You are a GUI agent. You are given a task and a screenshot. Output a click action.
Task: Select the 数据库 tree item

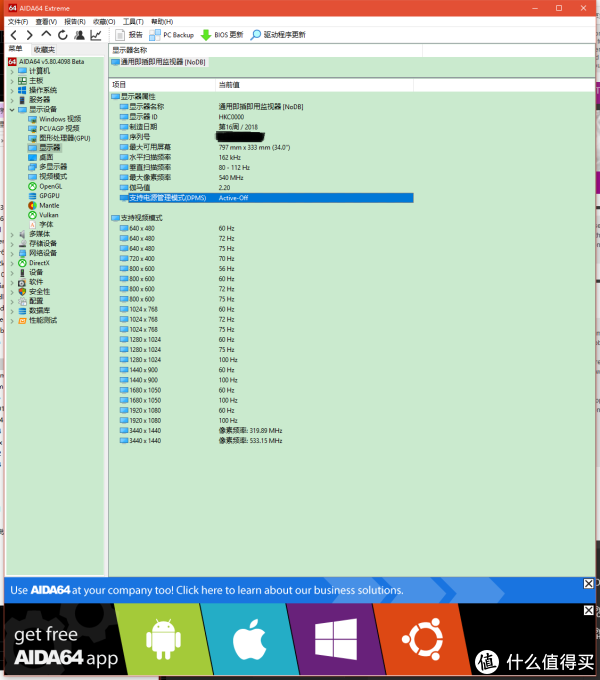[x=34, y=311]
